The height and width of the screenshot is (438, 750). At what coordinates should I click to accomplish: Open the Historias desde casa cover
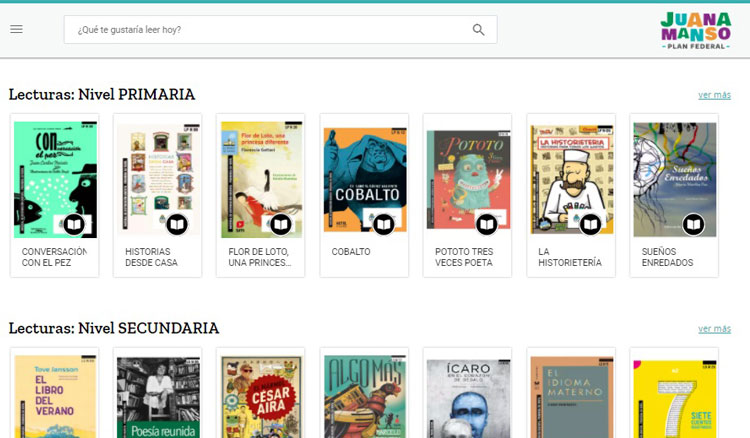[x=158, y=179]
